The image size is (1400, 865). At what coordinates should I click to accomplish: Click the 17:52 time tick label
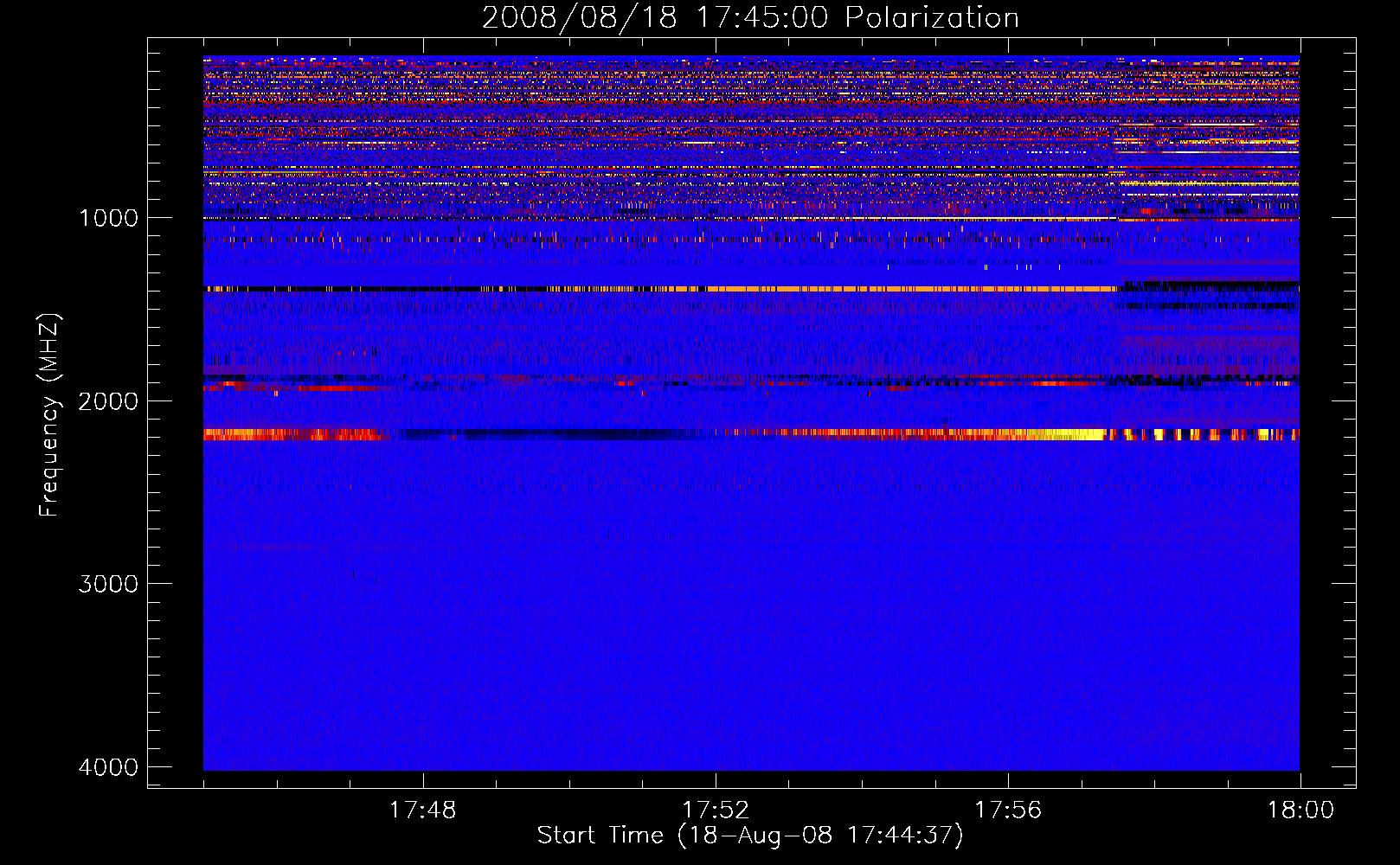pyautogui.click(x=715, y=811)
